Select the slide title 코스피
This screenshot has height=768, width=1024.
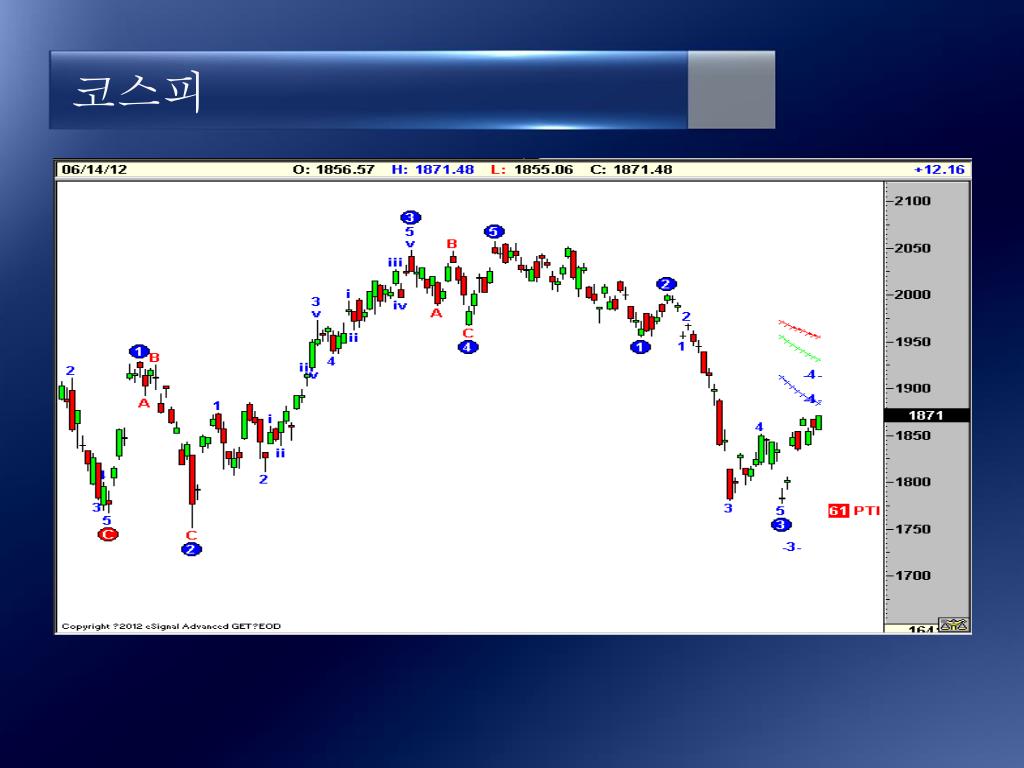(x=138, y=93)
